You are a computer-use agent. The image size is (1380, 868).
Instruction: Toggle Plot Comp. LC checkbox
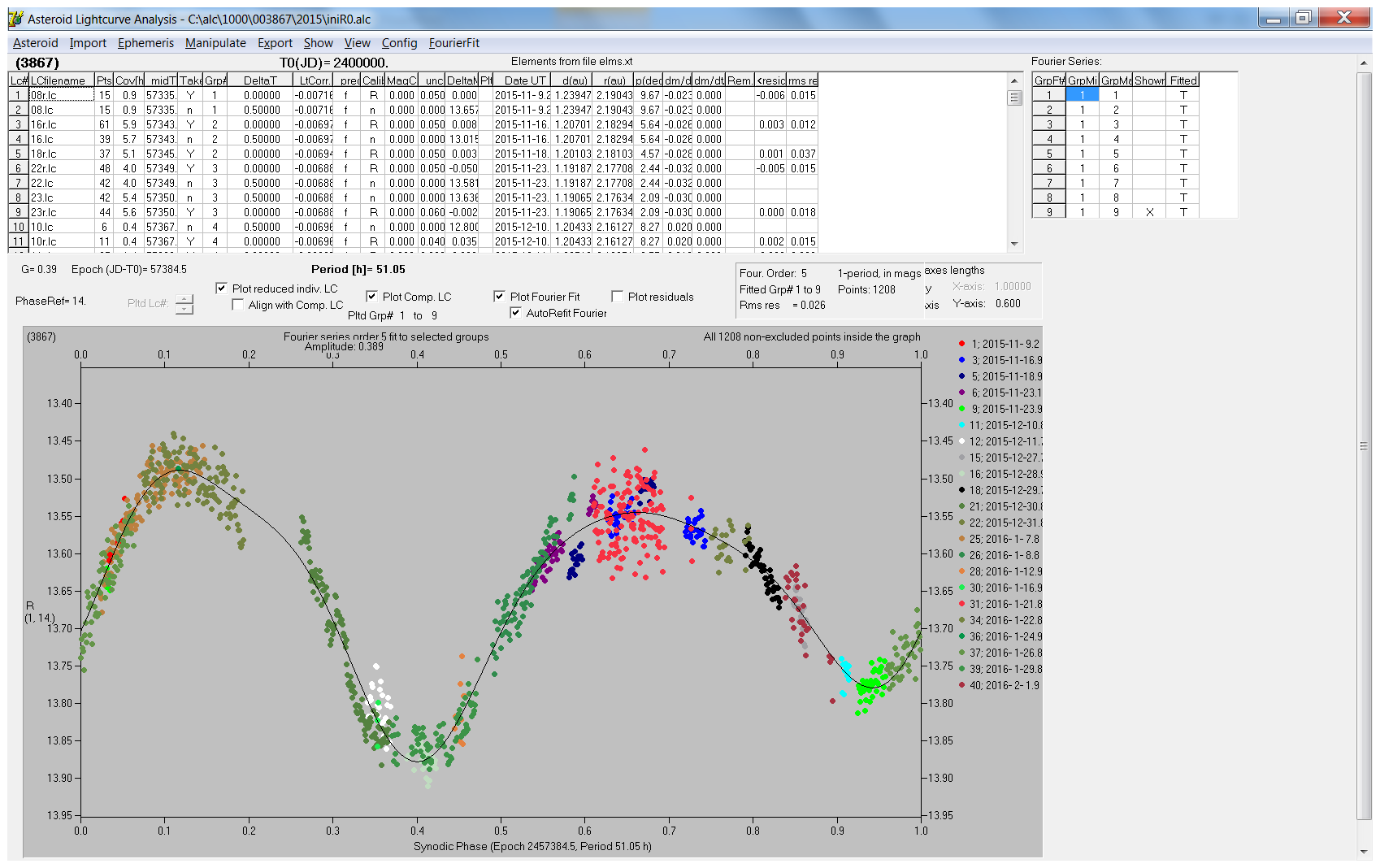point(371,297)
